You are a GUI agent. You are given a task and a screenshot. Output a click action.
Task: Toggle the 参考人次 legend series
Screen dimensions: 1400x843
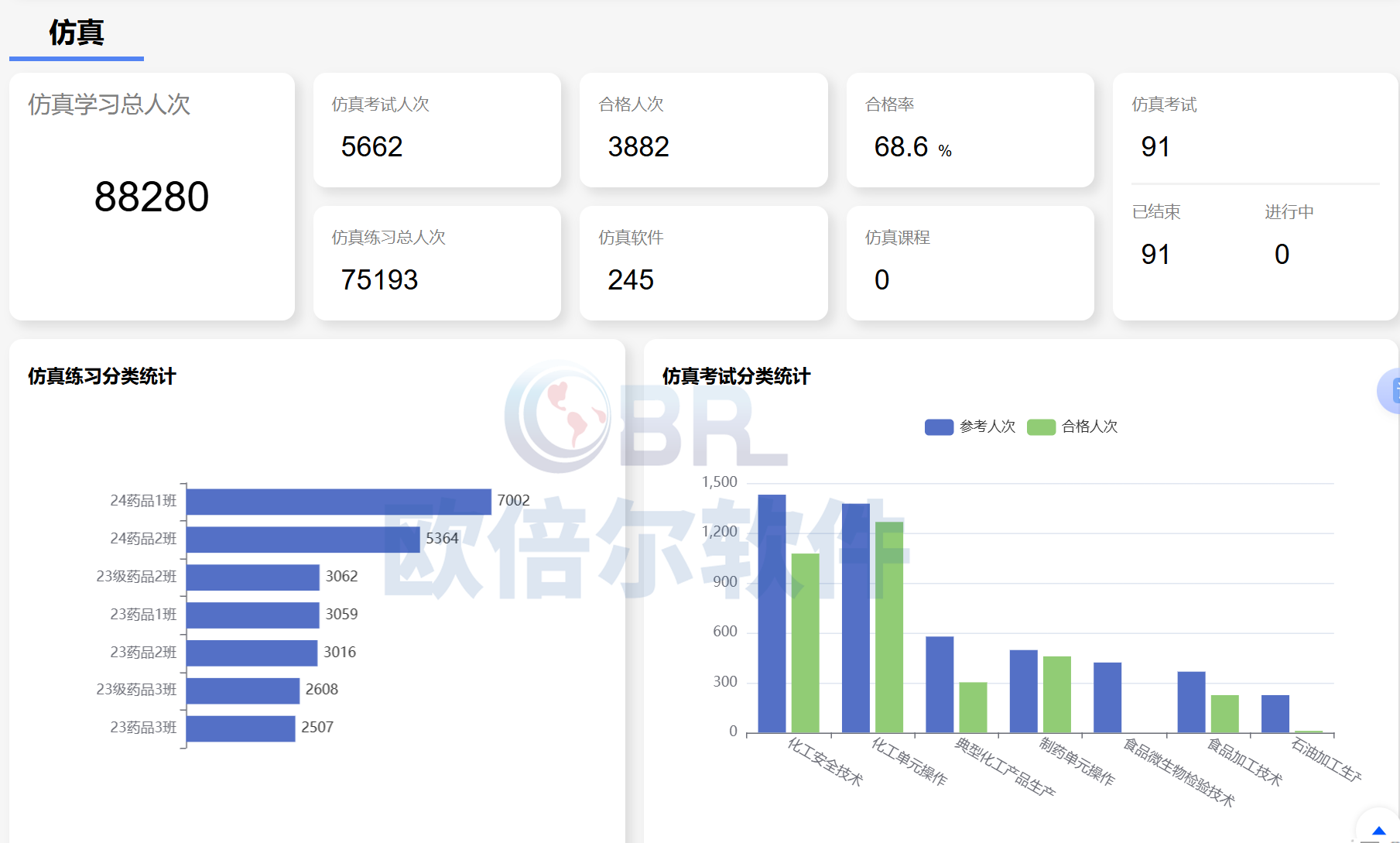tap(987, 427)
